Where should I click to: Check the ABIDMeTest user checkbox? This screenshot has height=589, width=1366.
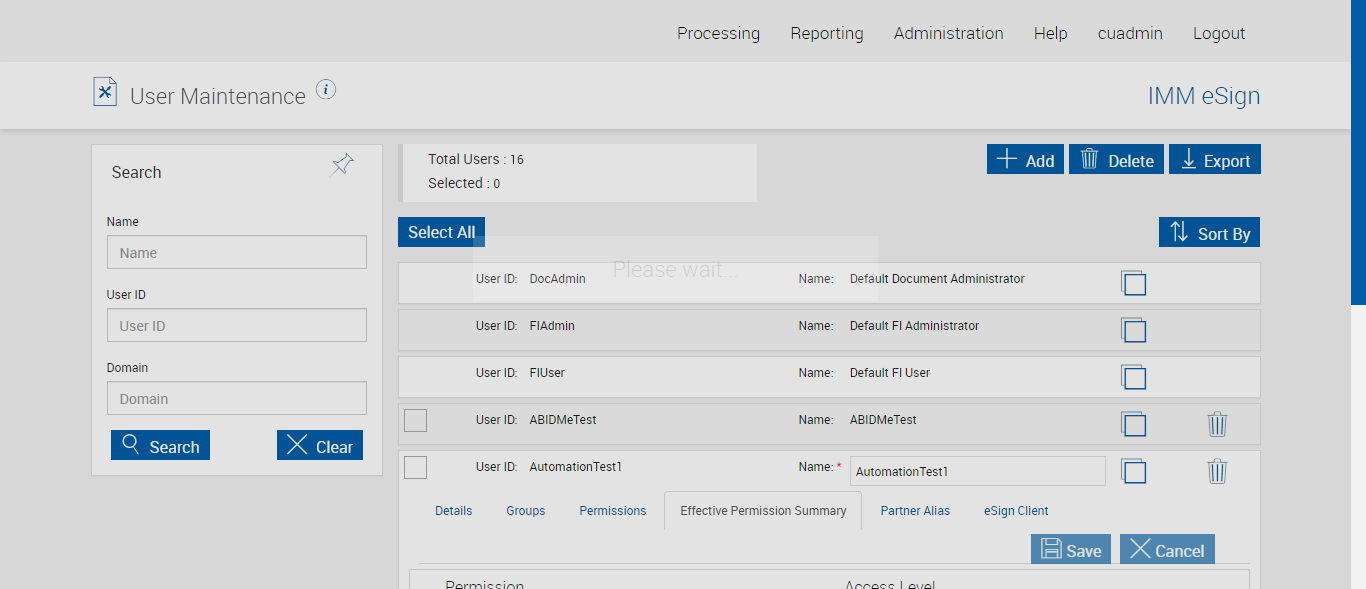click(415, 420)
